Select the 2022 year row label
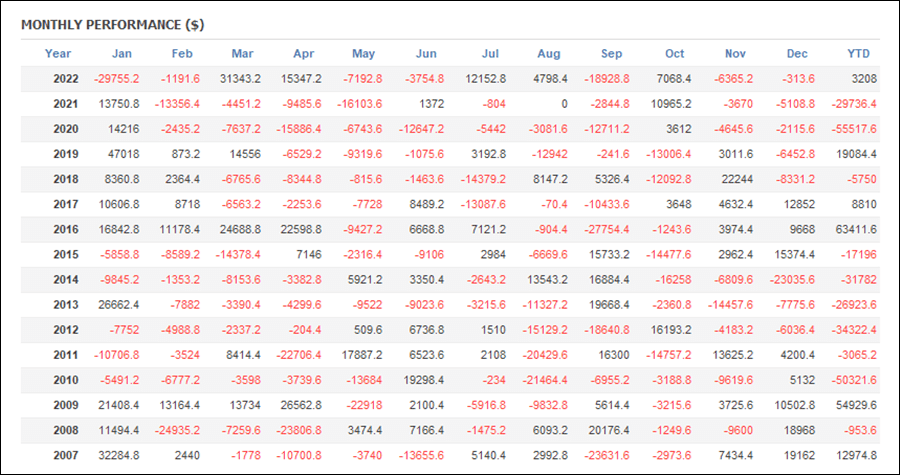 pos(66,79)
